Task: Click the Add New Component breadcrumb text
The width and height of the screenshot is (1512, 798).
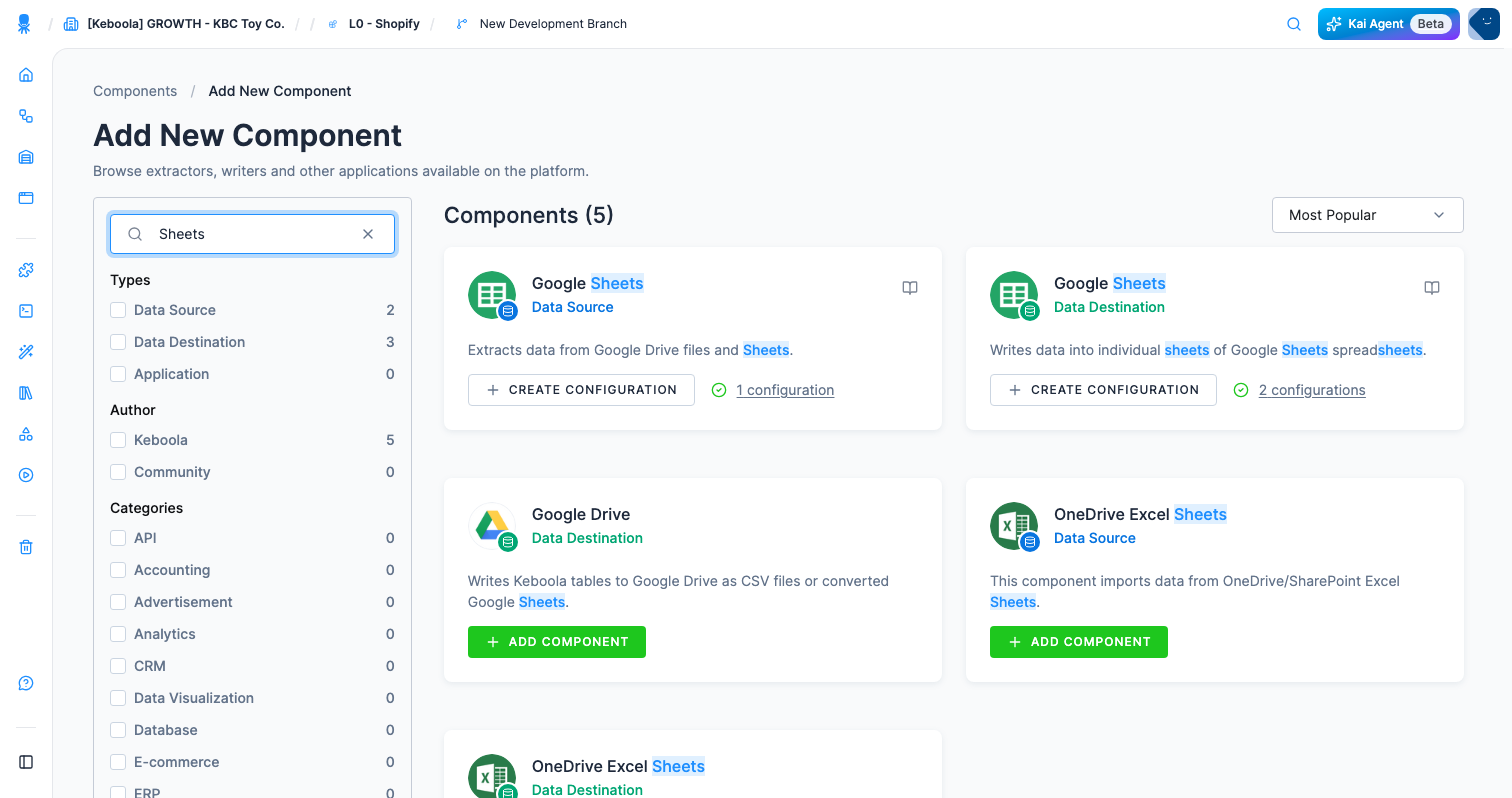Action: coord(280,91)
